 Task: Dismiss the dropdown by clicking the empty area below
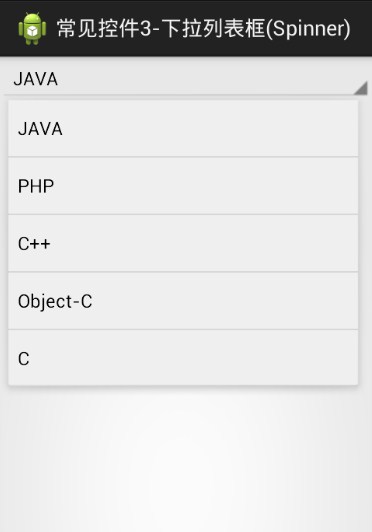tap(186, 460)
